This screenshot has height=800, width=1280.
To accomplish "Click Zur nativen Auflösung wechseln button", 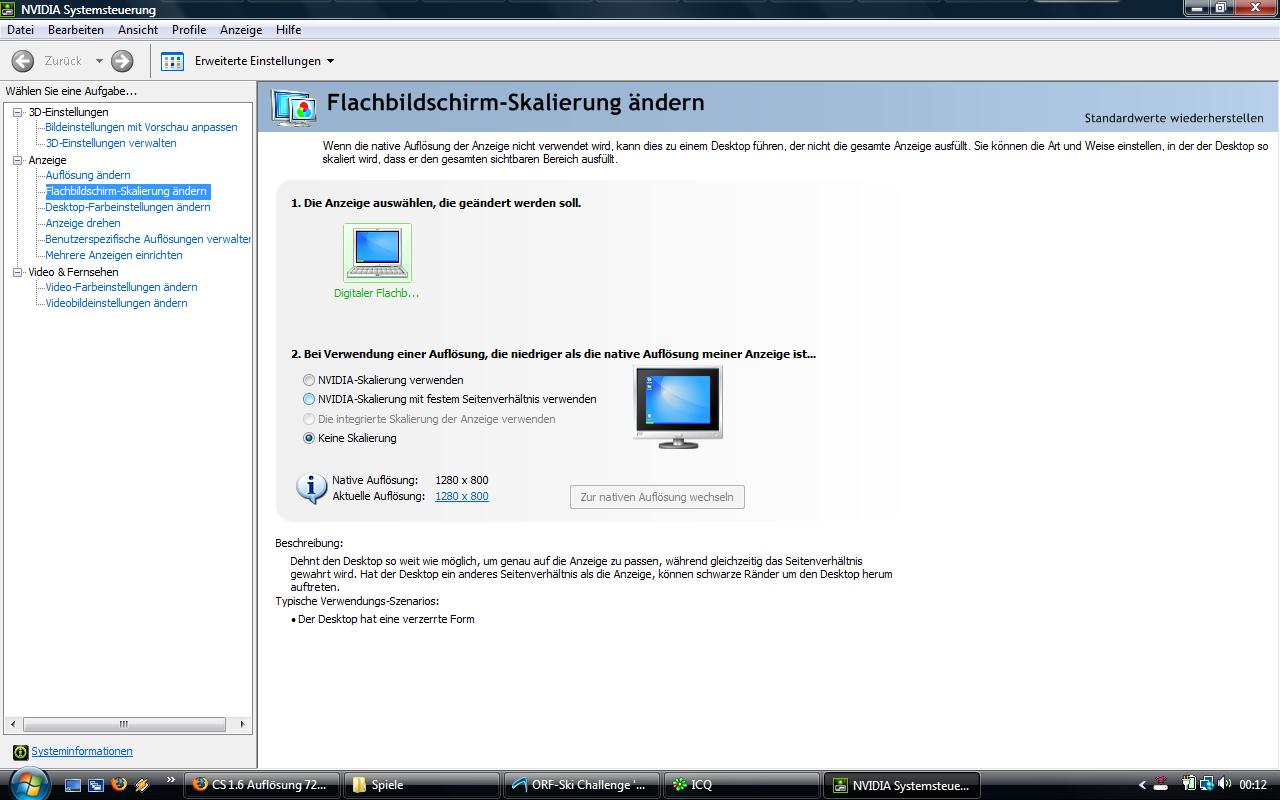I will coord(657,497).
